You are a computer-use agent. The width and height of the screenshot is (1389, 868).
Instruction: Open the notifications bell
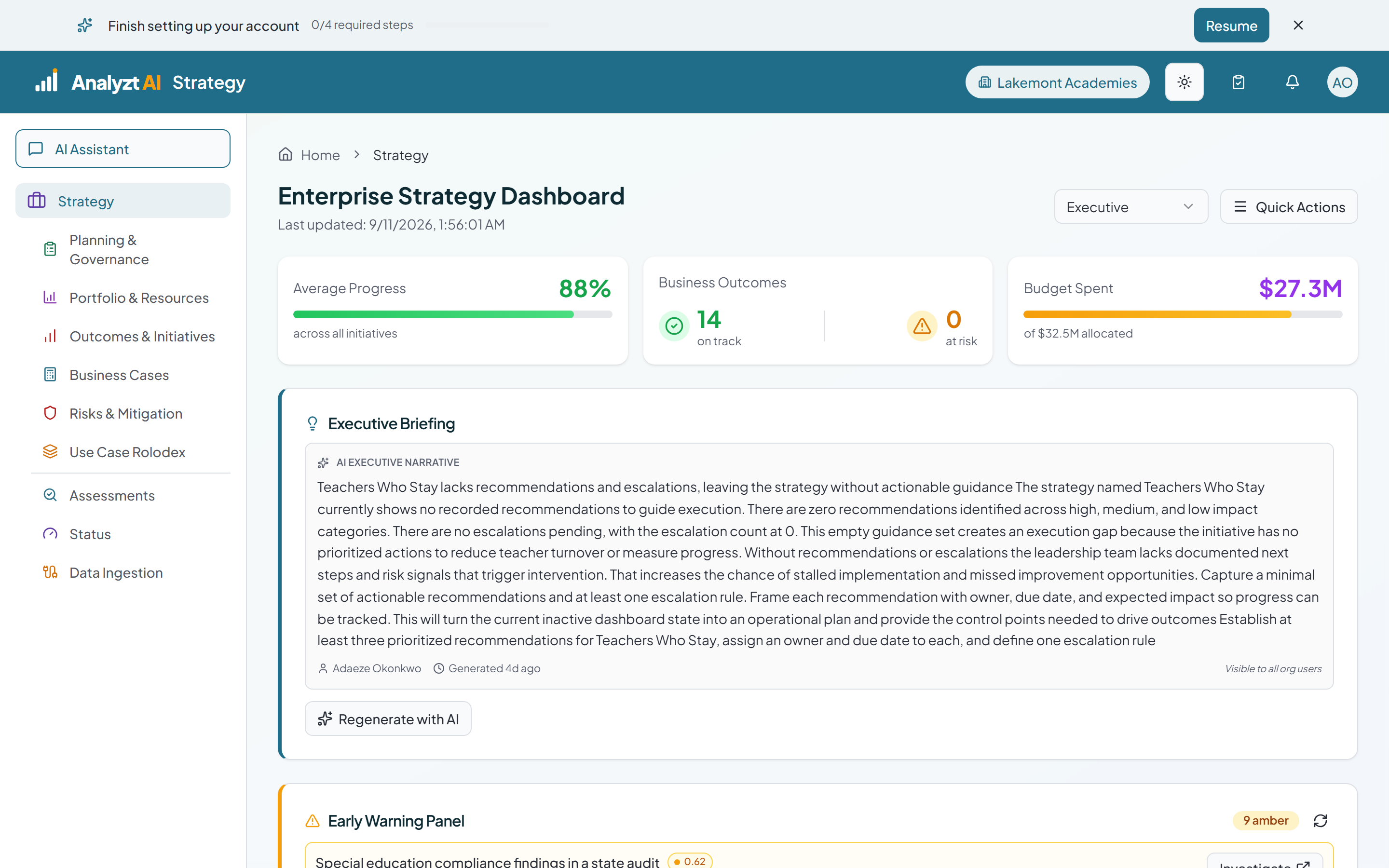coord(1292,82)
